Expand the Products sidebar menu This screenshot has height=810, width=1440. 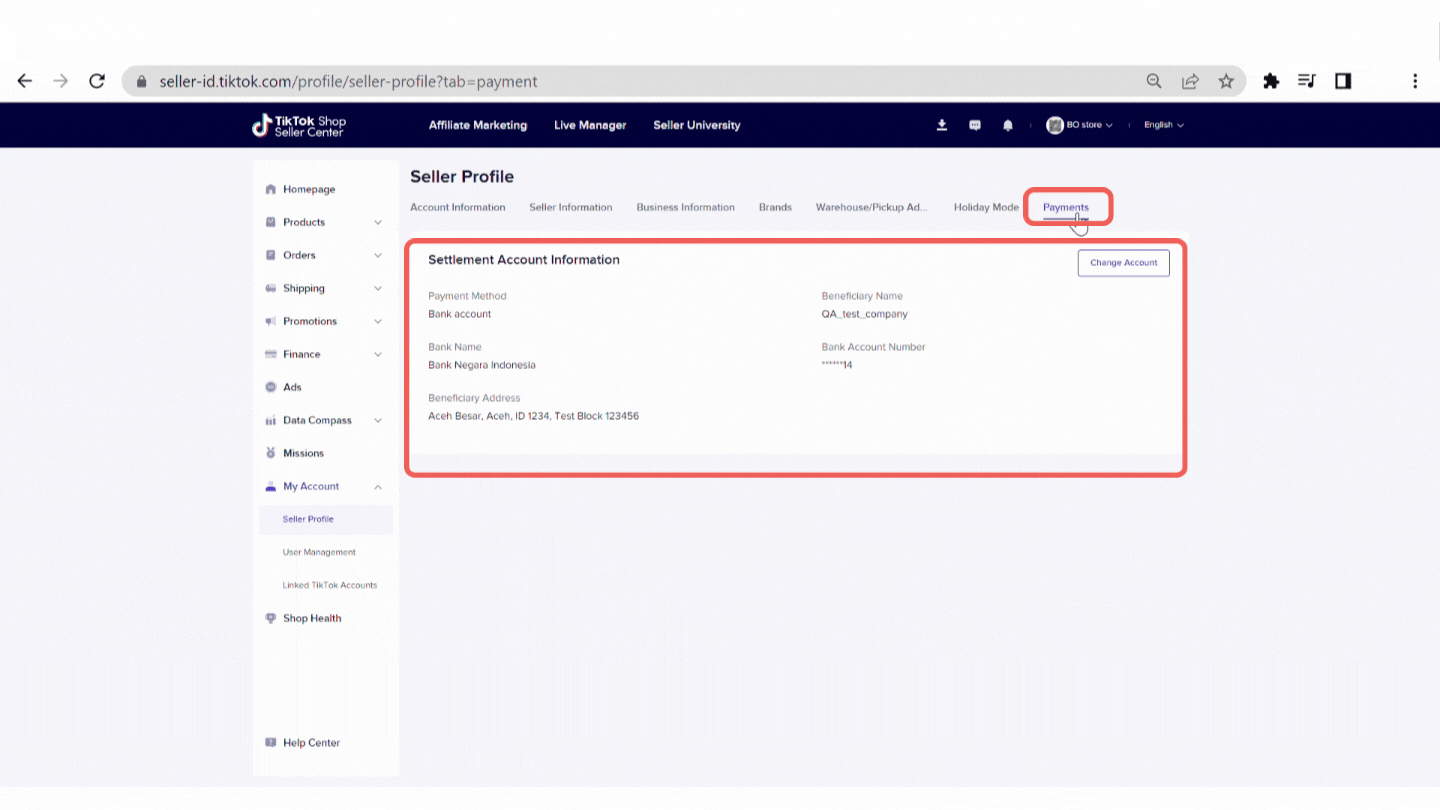(x=323, y=222)
